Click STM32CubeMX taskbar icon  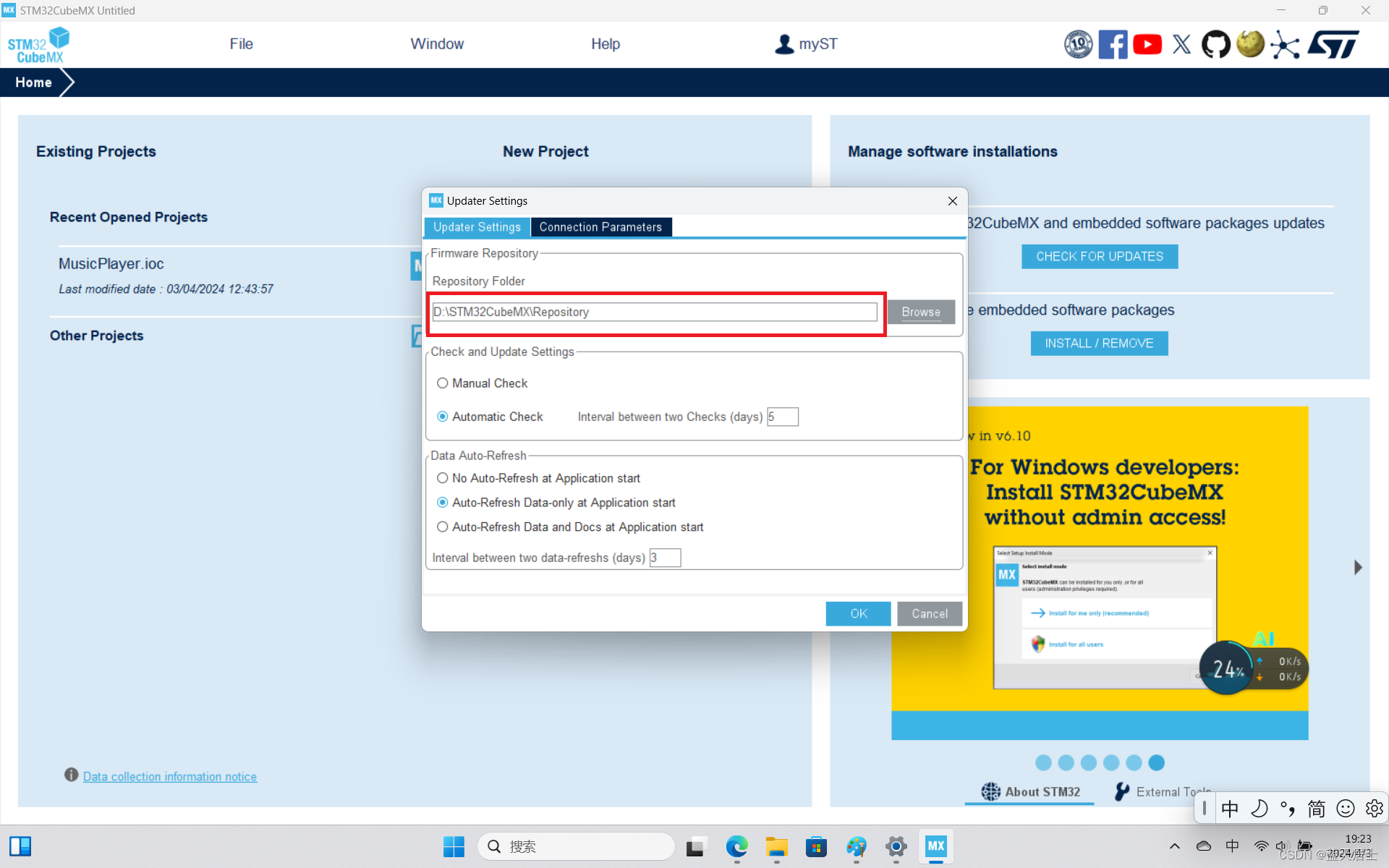[935, 846]
